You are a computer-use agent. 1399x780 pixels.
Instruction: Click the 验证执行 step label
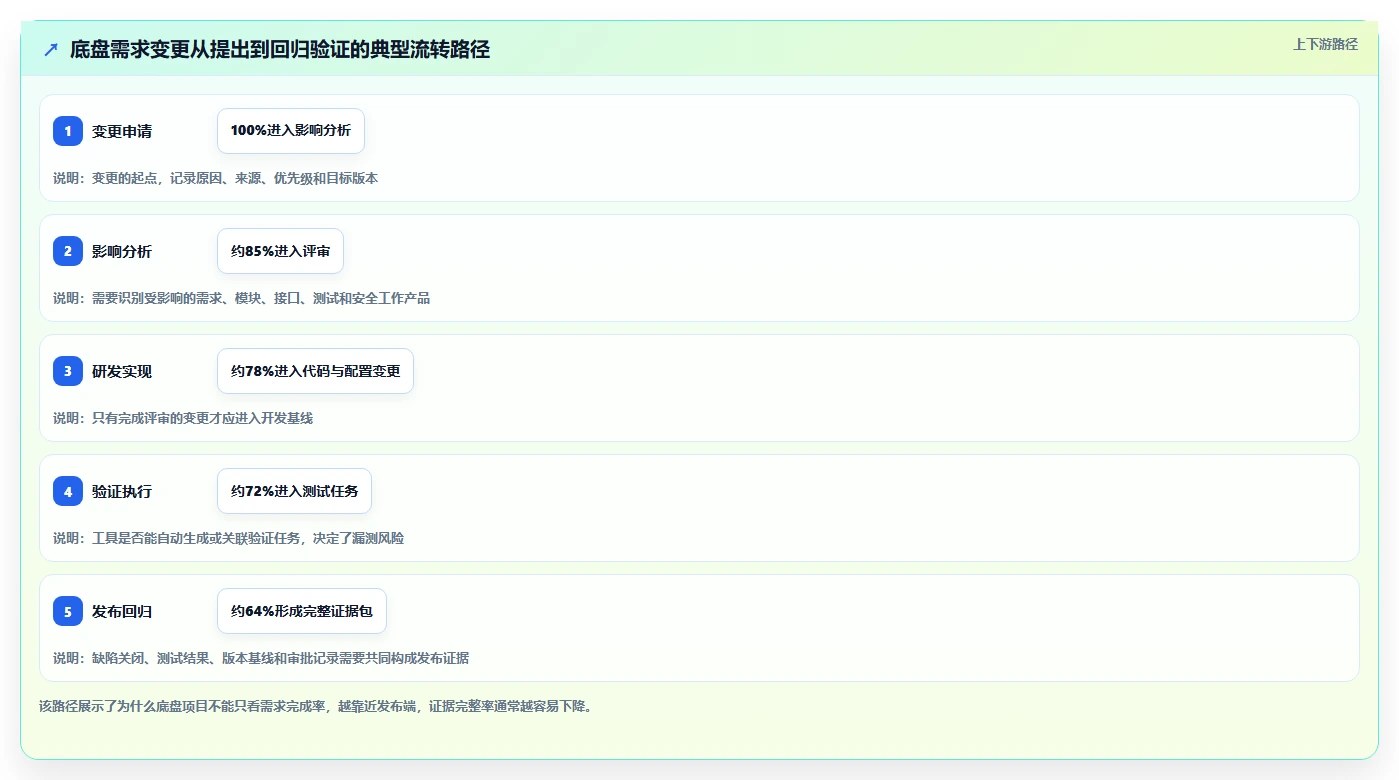point(122,491)
